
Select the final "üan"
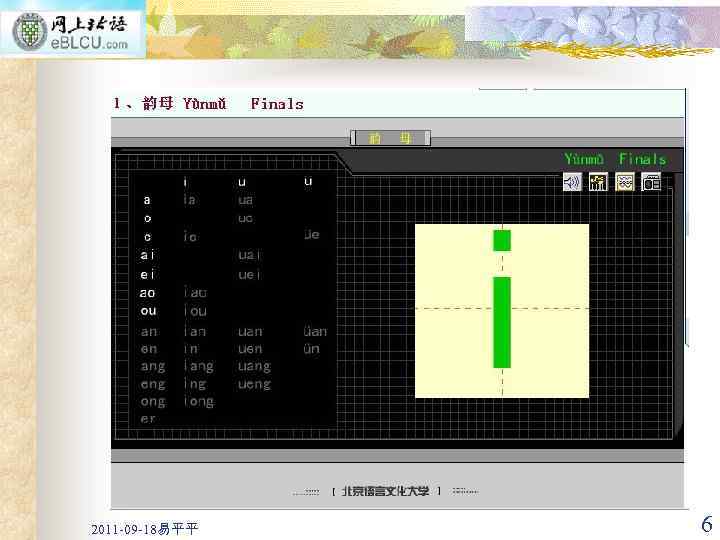point(315,331)
